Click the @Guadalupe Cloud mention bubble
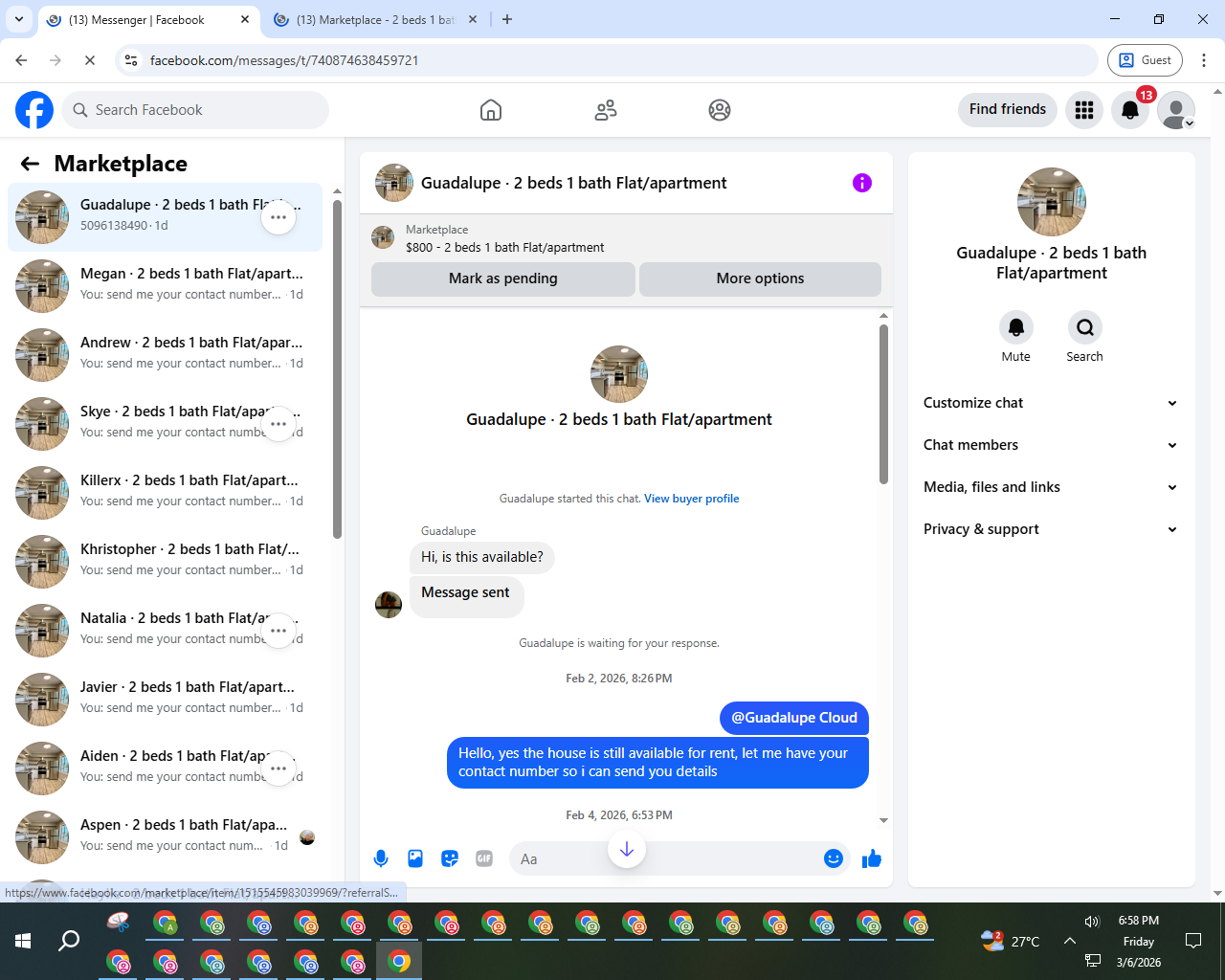1225x980 pixels. pos(794,718)
